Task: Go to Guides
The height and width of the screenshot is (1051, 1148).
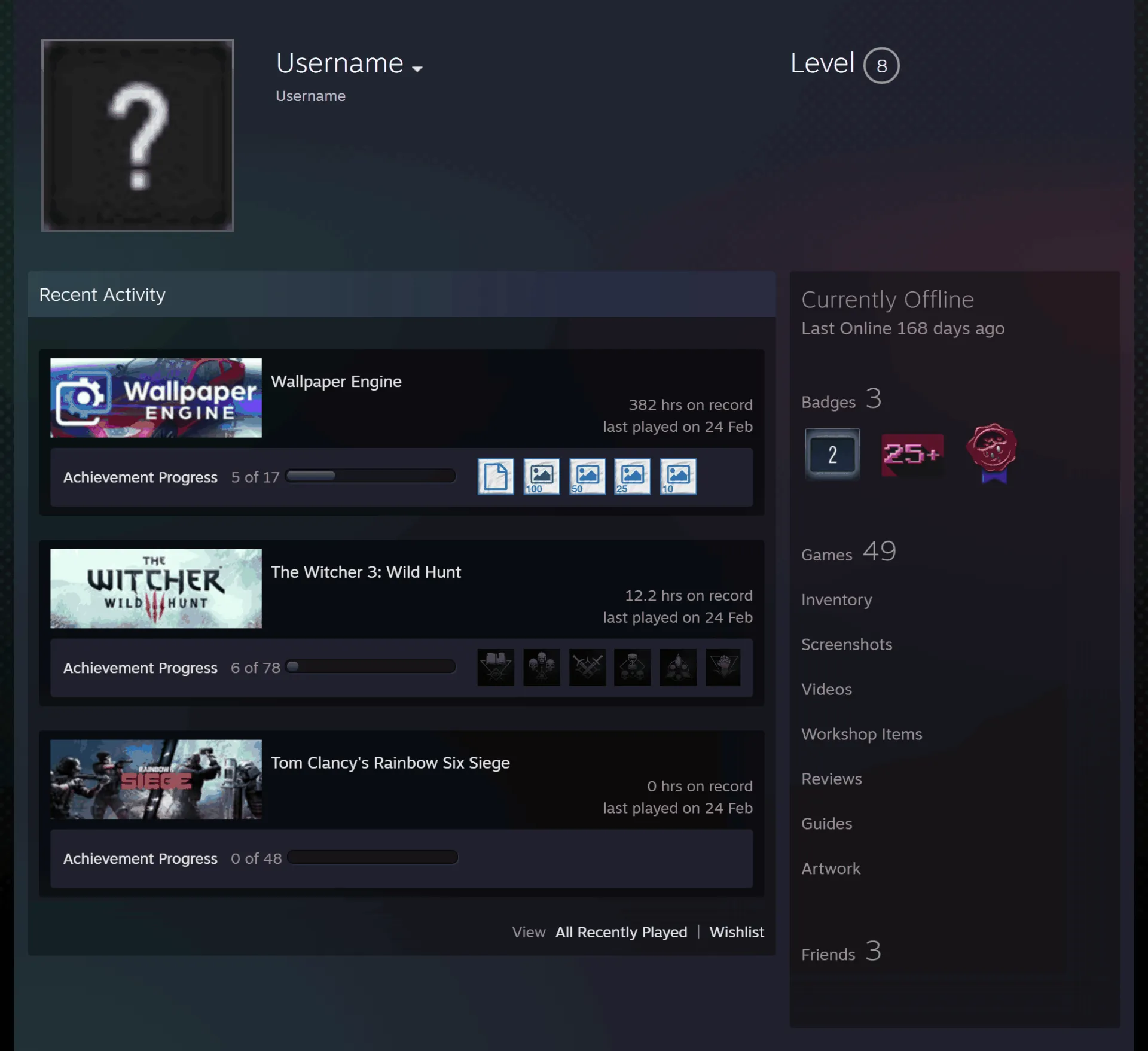Action: (827, 824)
